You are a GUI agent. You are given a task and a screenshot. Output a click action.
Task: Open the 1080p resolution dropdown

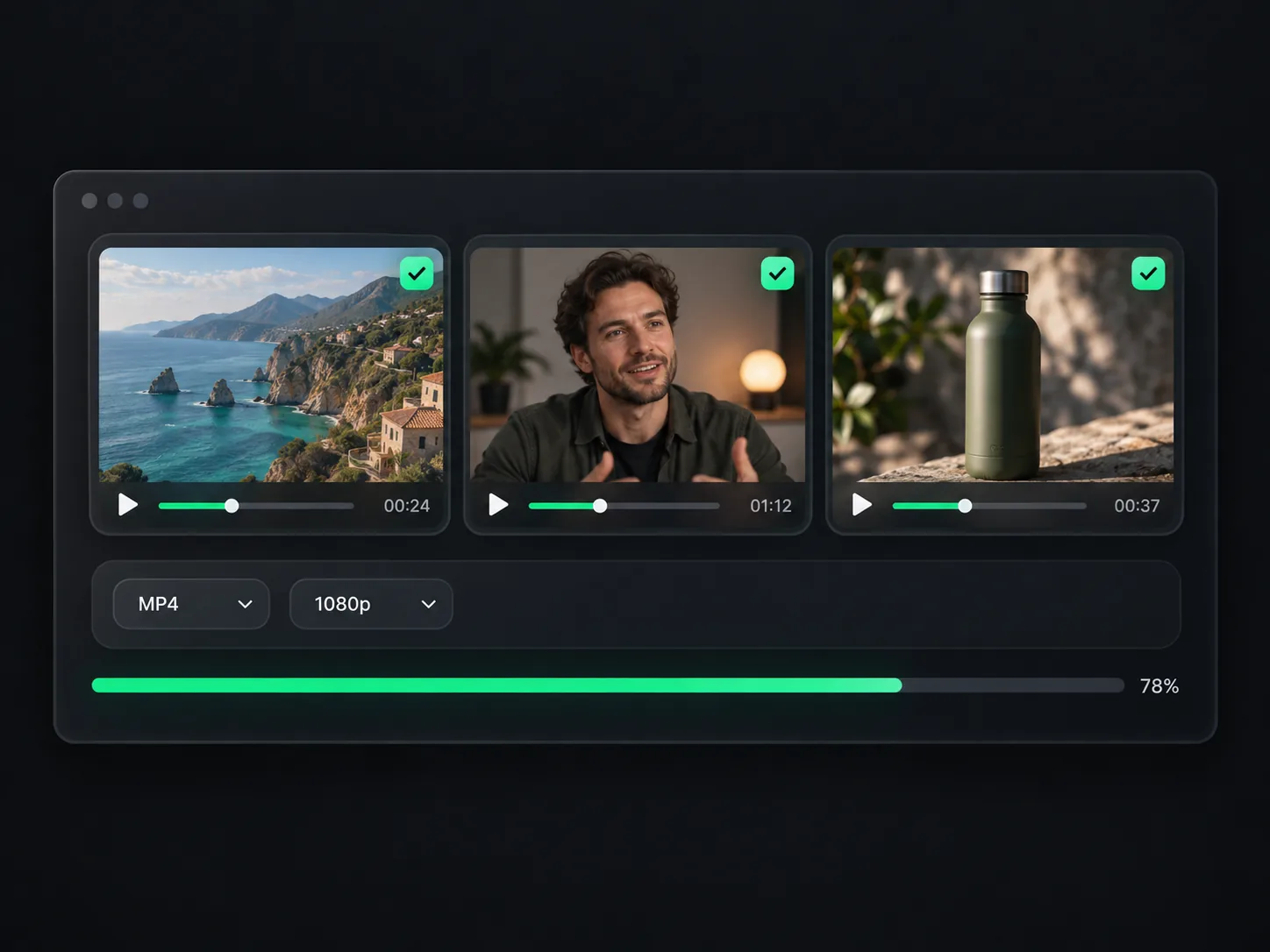click(371, 604)
